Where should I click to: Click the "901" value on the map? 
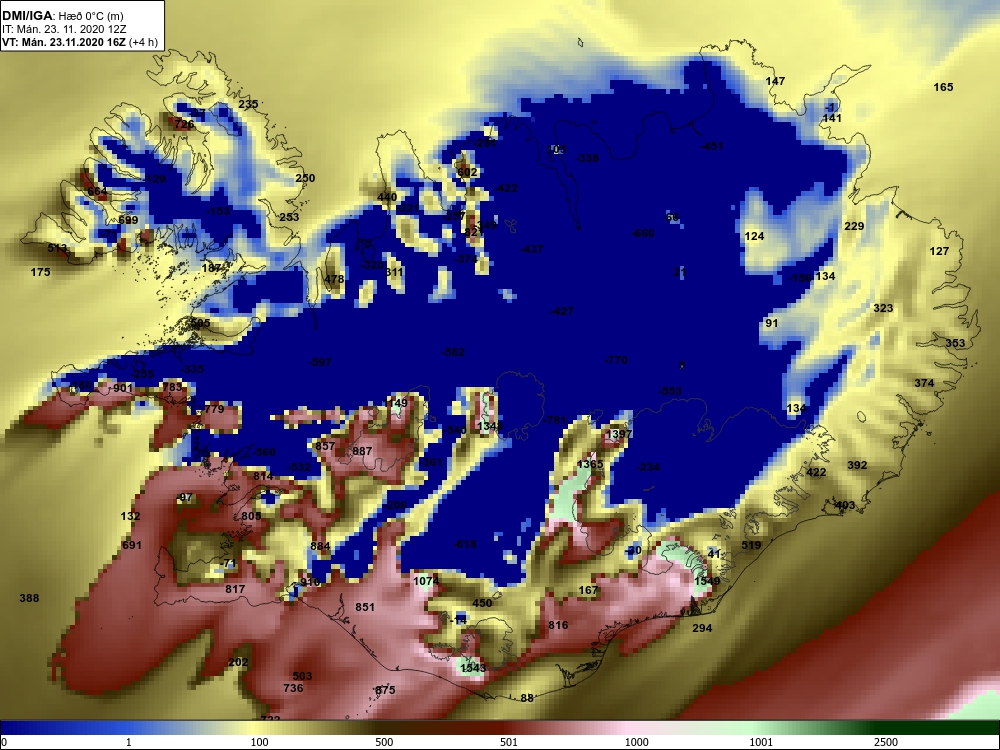click(123, 388)
